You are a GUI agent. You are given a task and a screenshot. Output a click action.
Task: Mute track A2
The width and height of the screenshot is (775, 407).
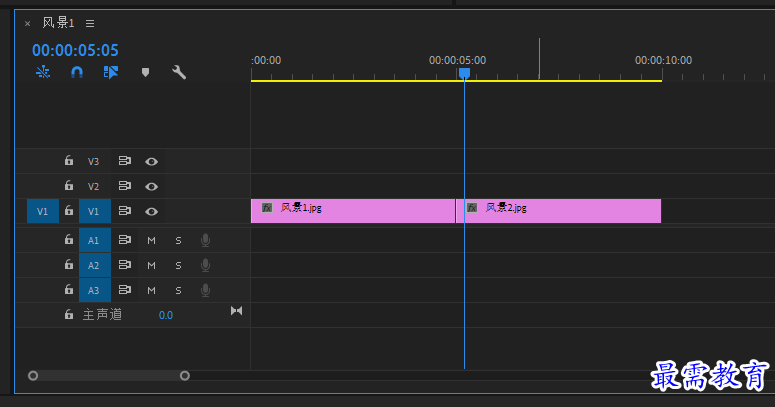pos(152,266)
